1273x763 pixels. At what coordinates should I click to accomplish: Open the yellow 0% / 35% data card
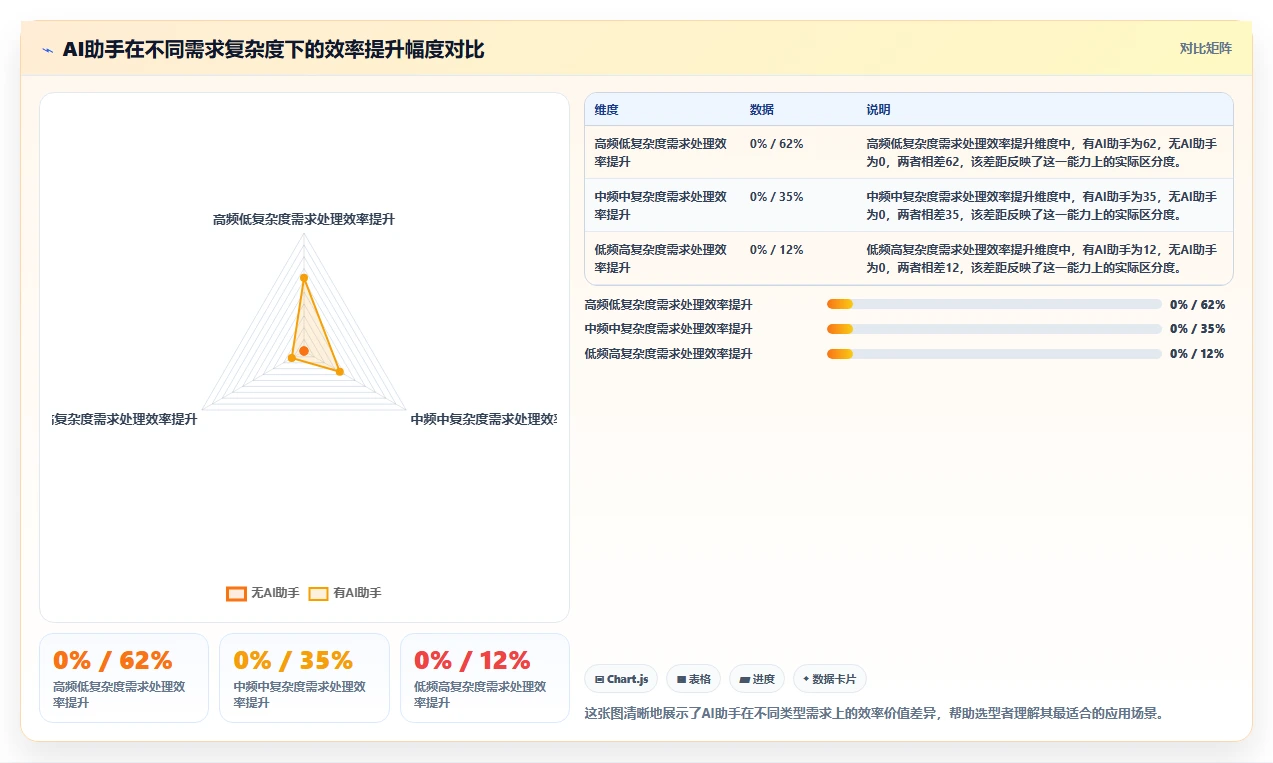[x=304, y=678]
